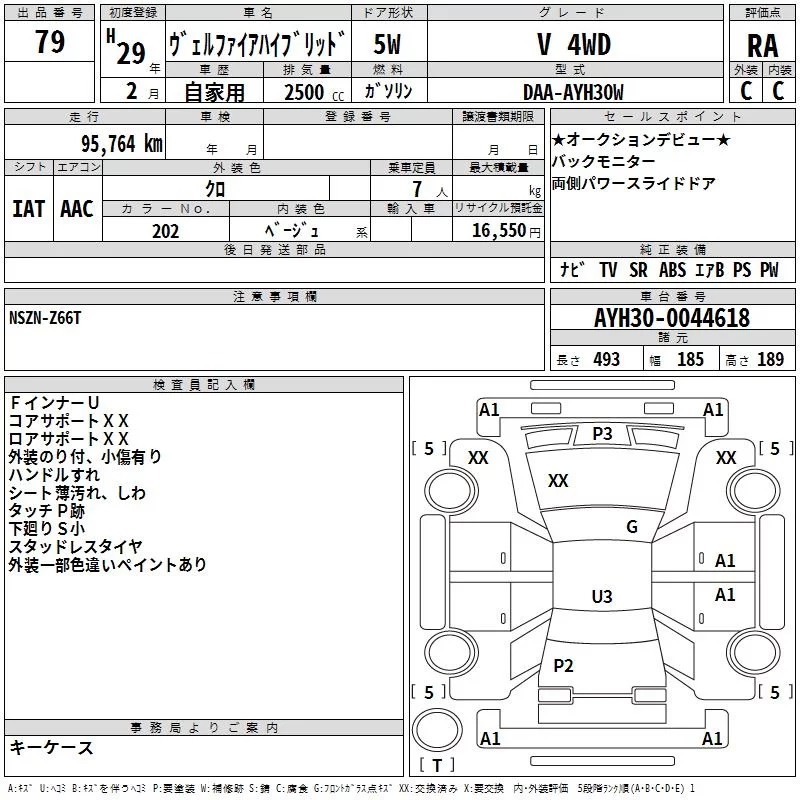
Task: Select exterior color "クロ"
Action: point(215,189)
